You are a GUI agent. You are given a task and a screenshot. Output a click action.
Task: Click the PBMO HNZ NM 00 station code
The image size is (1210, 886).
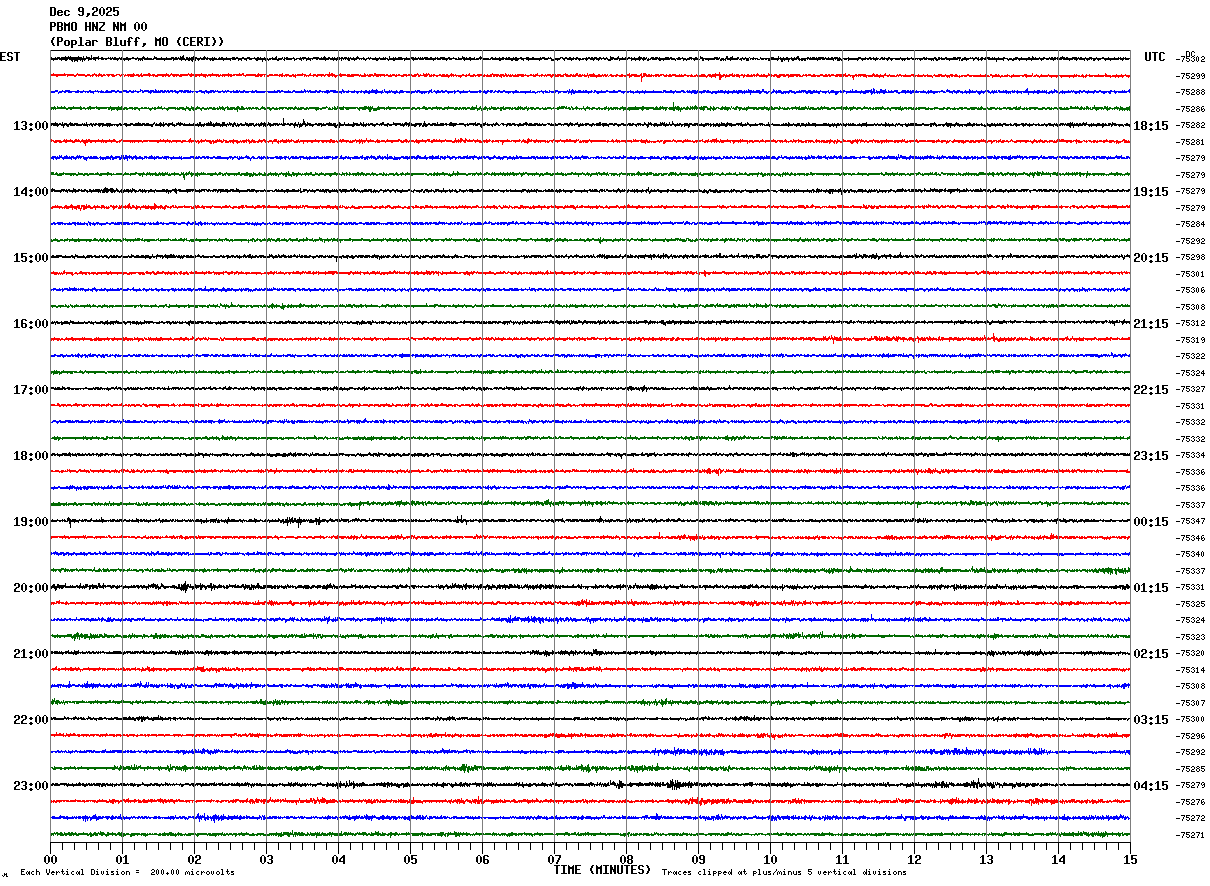98,27
